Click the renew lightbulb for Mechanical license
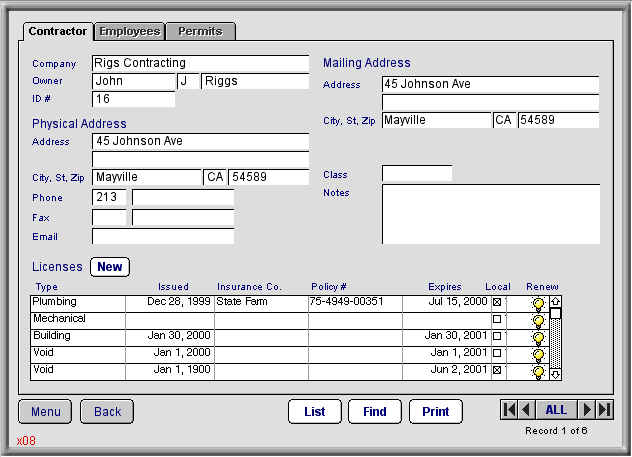632x457 pixels. coord(538,321)
